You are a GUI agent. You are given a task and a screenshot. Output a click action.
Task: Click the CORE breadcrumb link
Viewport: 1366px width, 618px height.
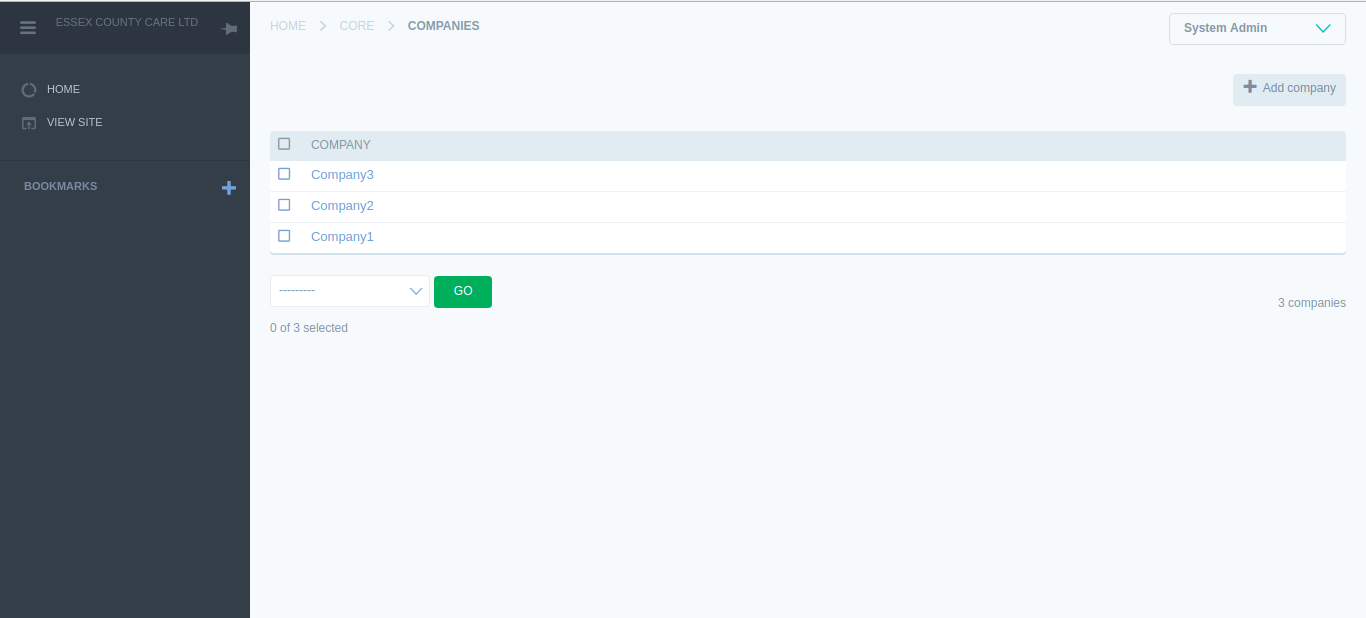pyautogui.click(x=357, y=26)
